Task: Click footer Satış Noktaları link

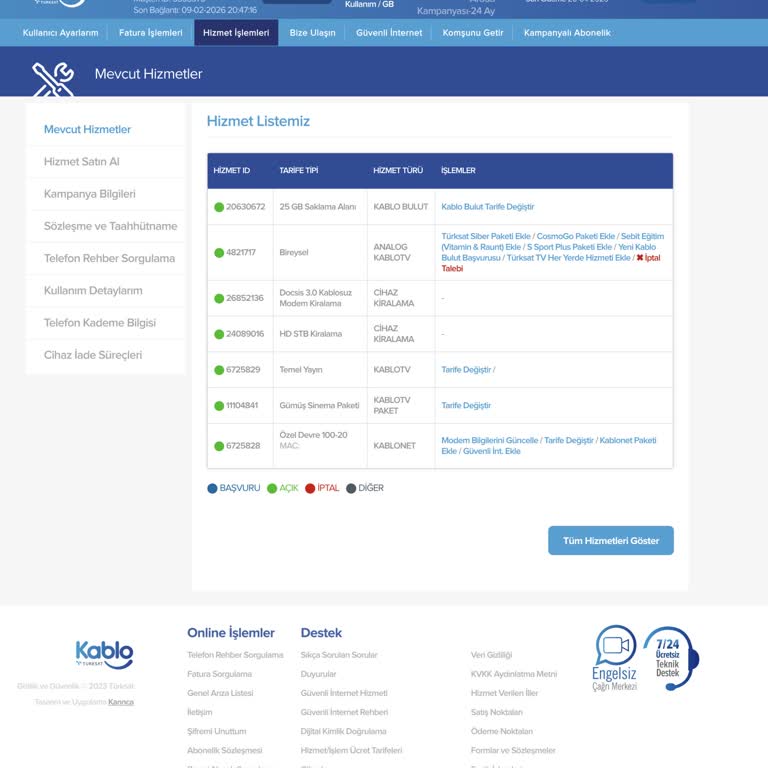Action: (497, 713)
